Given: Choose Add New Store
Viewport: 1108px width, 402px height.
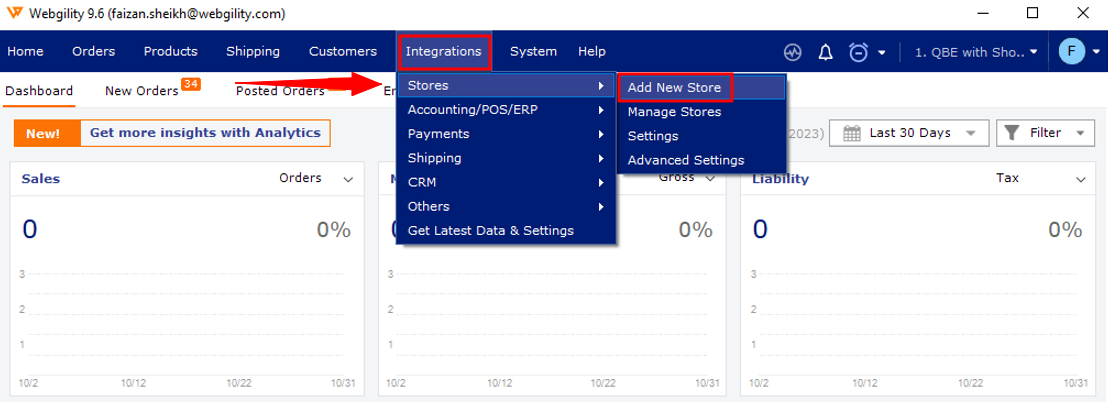Looking at the screenshot, I should coord(701,88).
